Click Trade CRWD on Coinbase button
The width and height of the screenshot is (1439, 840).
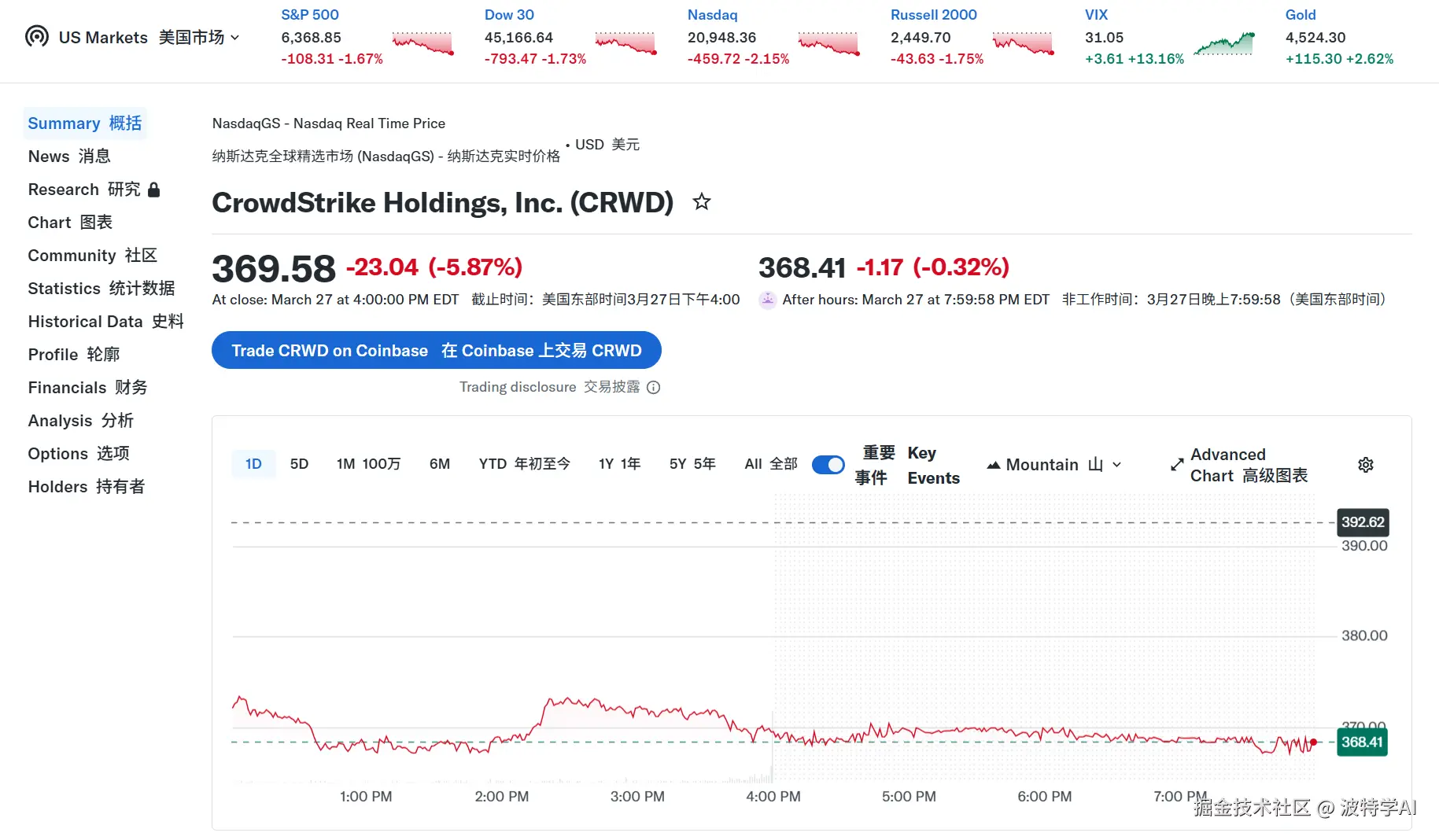pyautogui.click(x=436, y=351)
